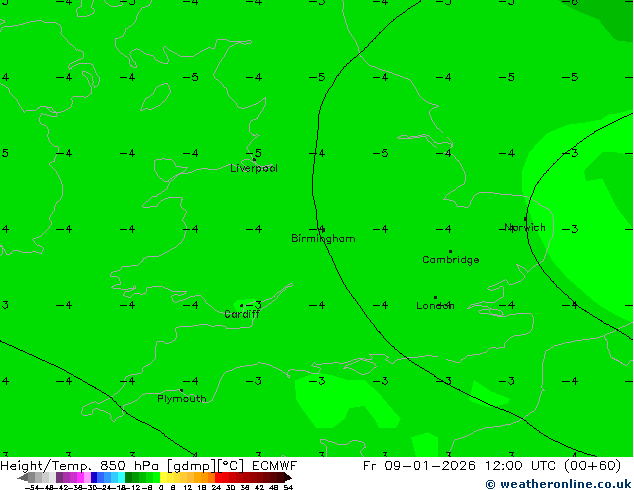Image resolution: width=634 pixels, height=490 pixels.
Task: Click the 'Fr 09-01-2026' date text
Action: coord(419,466)
